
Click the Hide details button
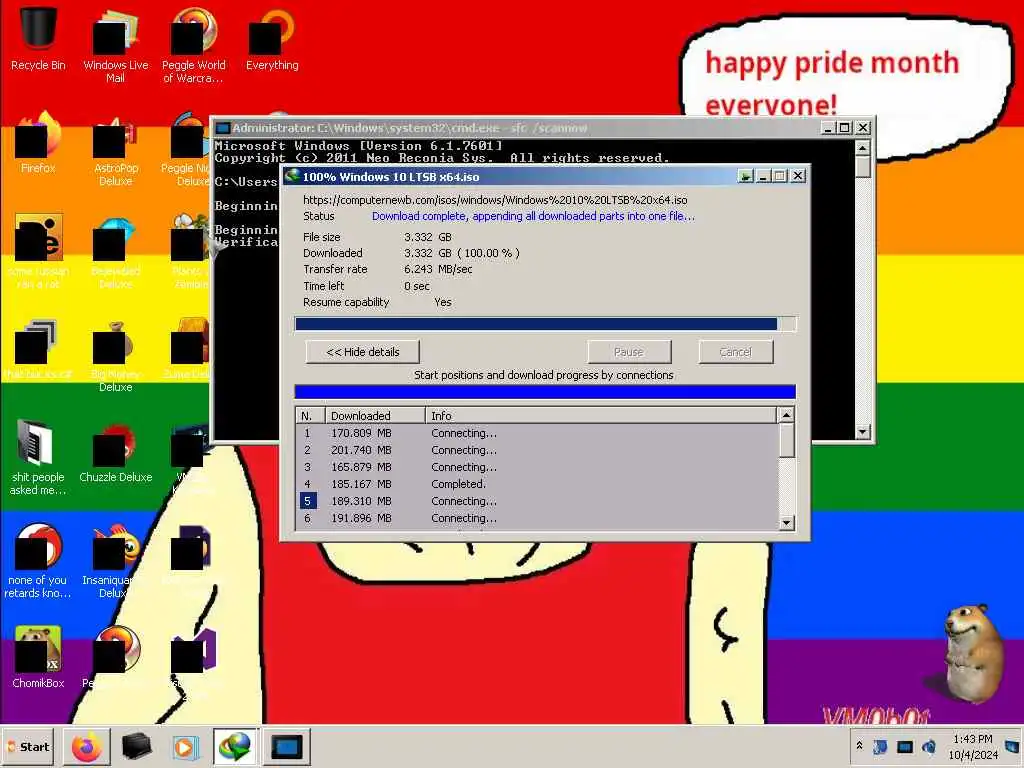tap(362, 352)
